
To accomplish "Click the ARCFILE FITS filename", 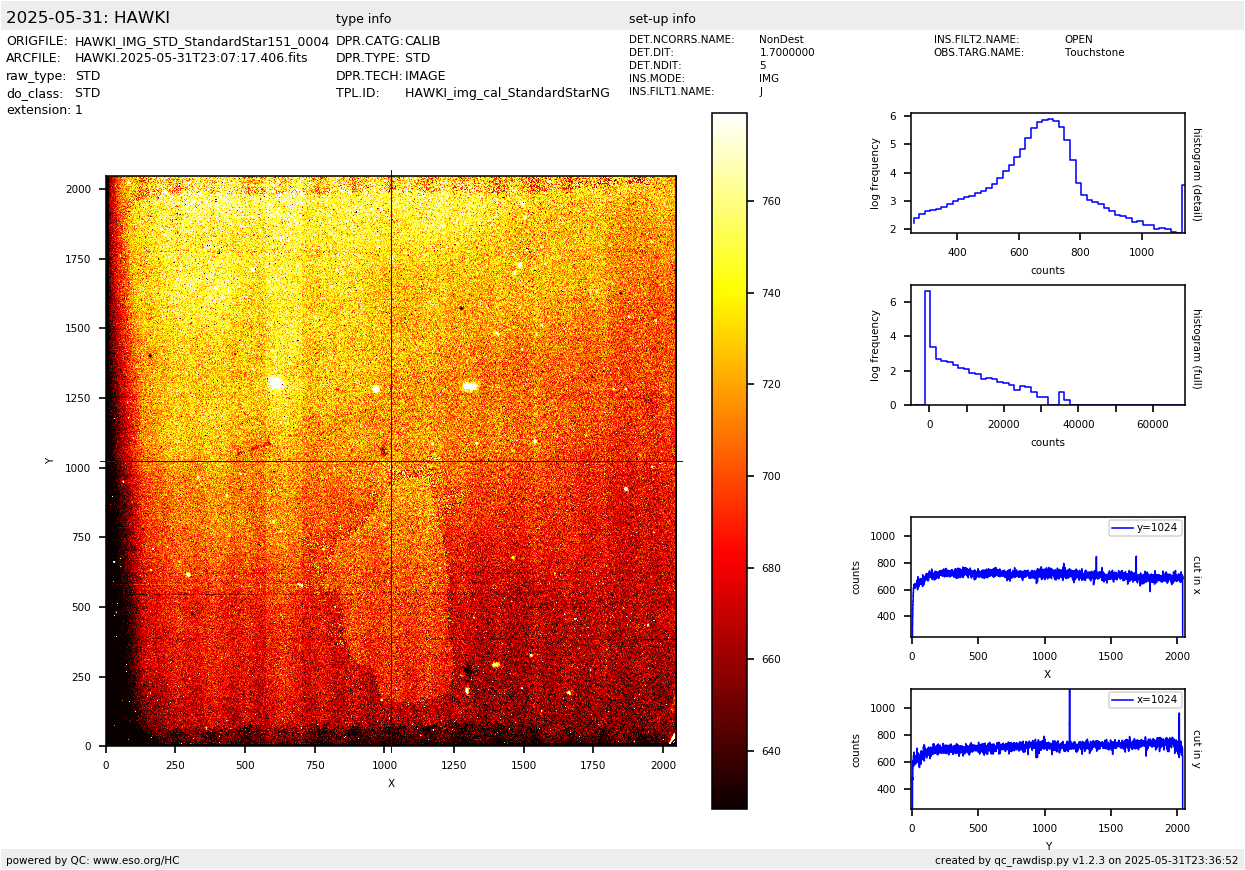I will 191,58.
